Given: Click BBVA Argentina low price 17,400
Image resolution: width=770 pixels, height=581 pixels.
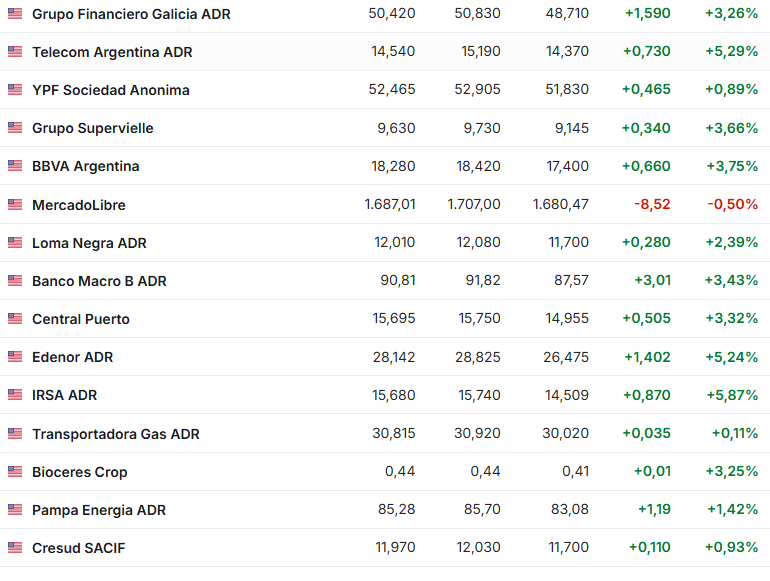Looking at the screenshot, I should click(568, 166).
